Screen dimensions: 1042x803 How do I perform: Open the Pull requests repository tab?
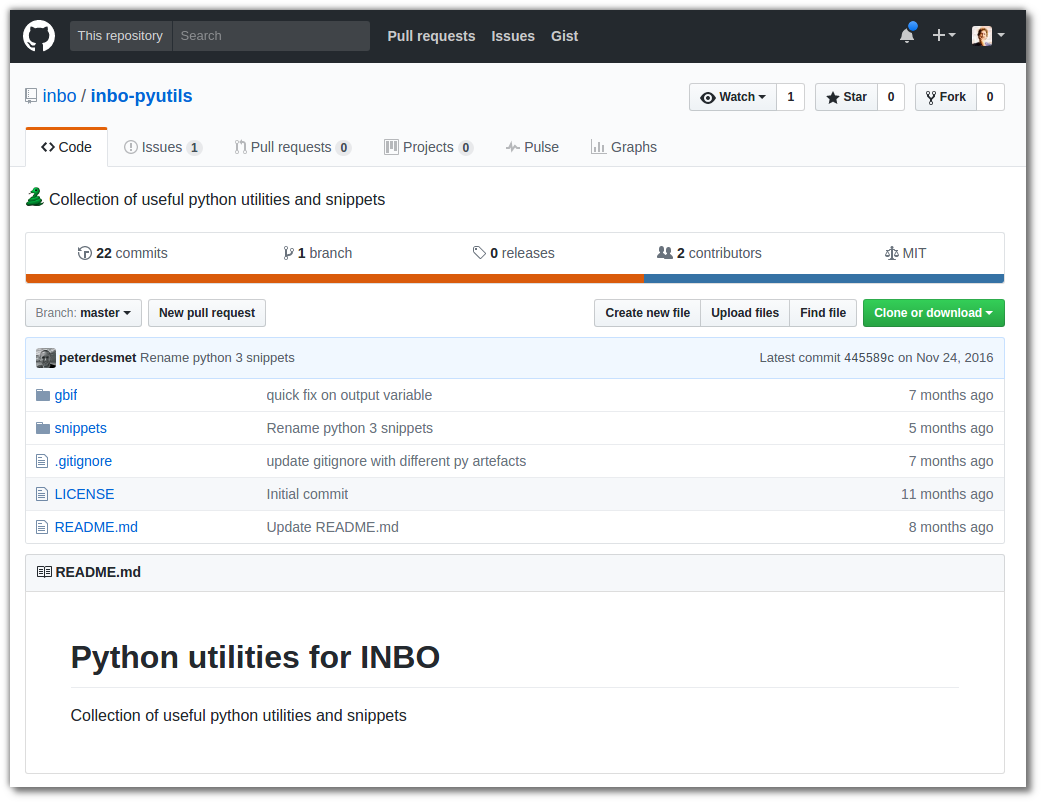point(292,147)
